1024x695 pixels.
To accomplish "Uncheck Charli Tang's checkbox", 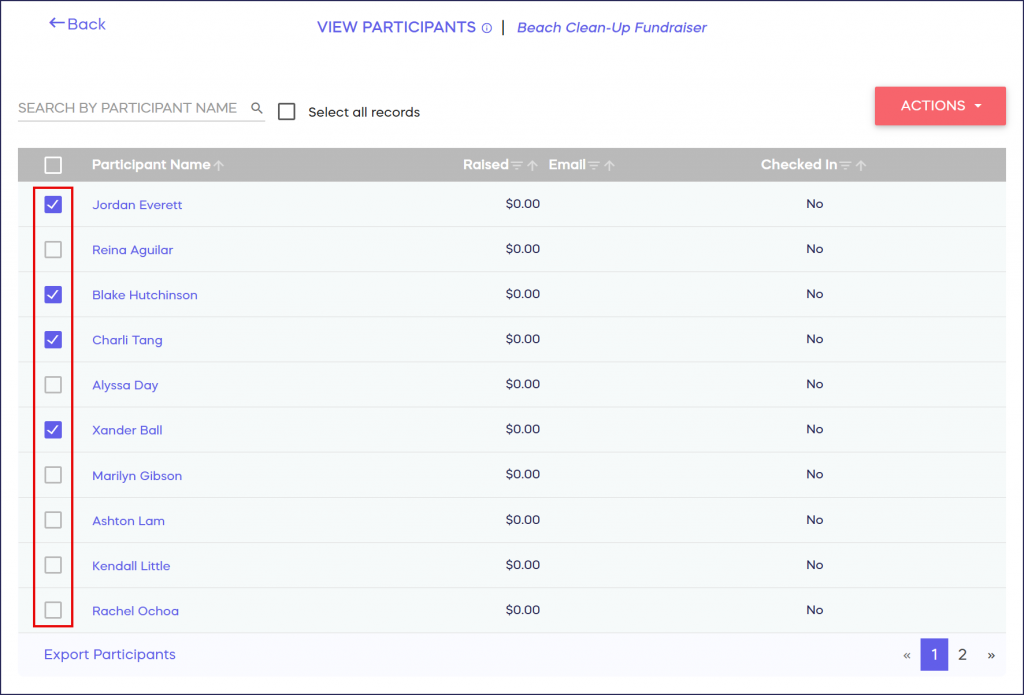I will [53, 340].
